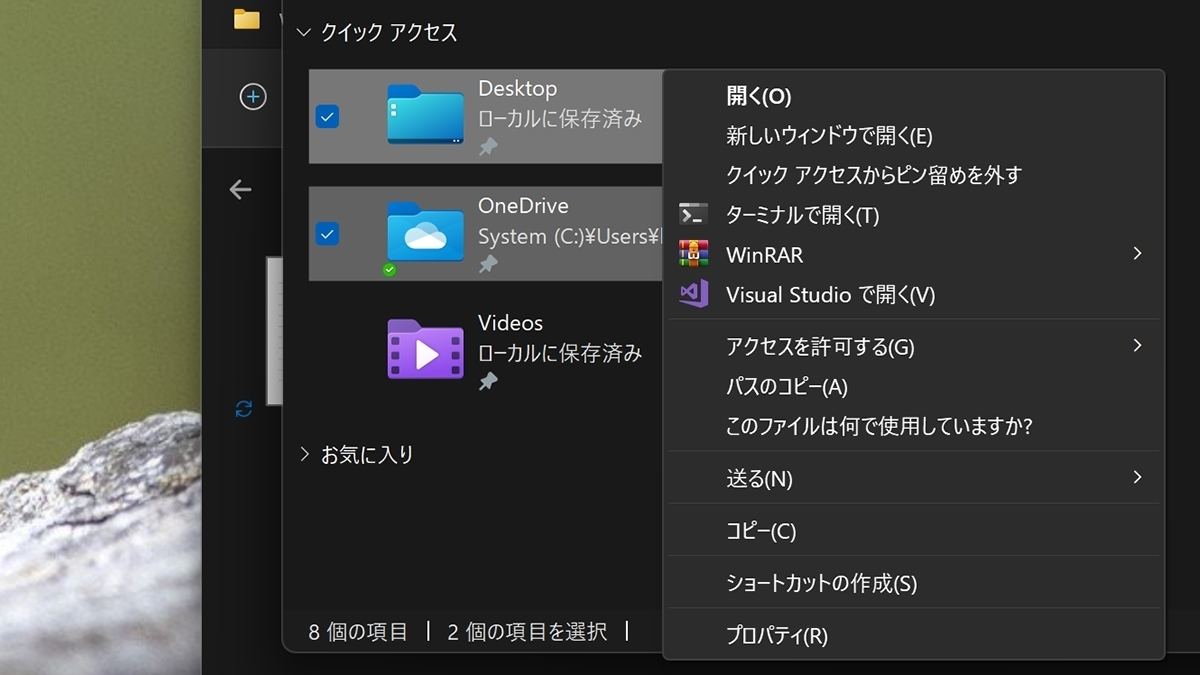This screenshot has height=675, width=1200.
Task: Click the Visual Studio icon
Action: (693, 294)
